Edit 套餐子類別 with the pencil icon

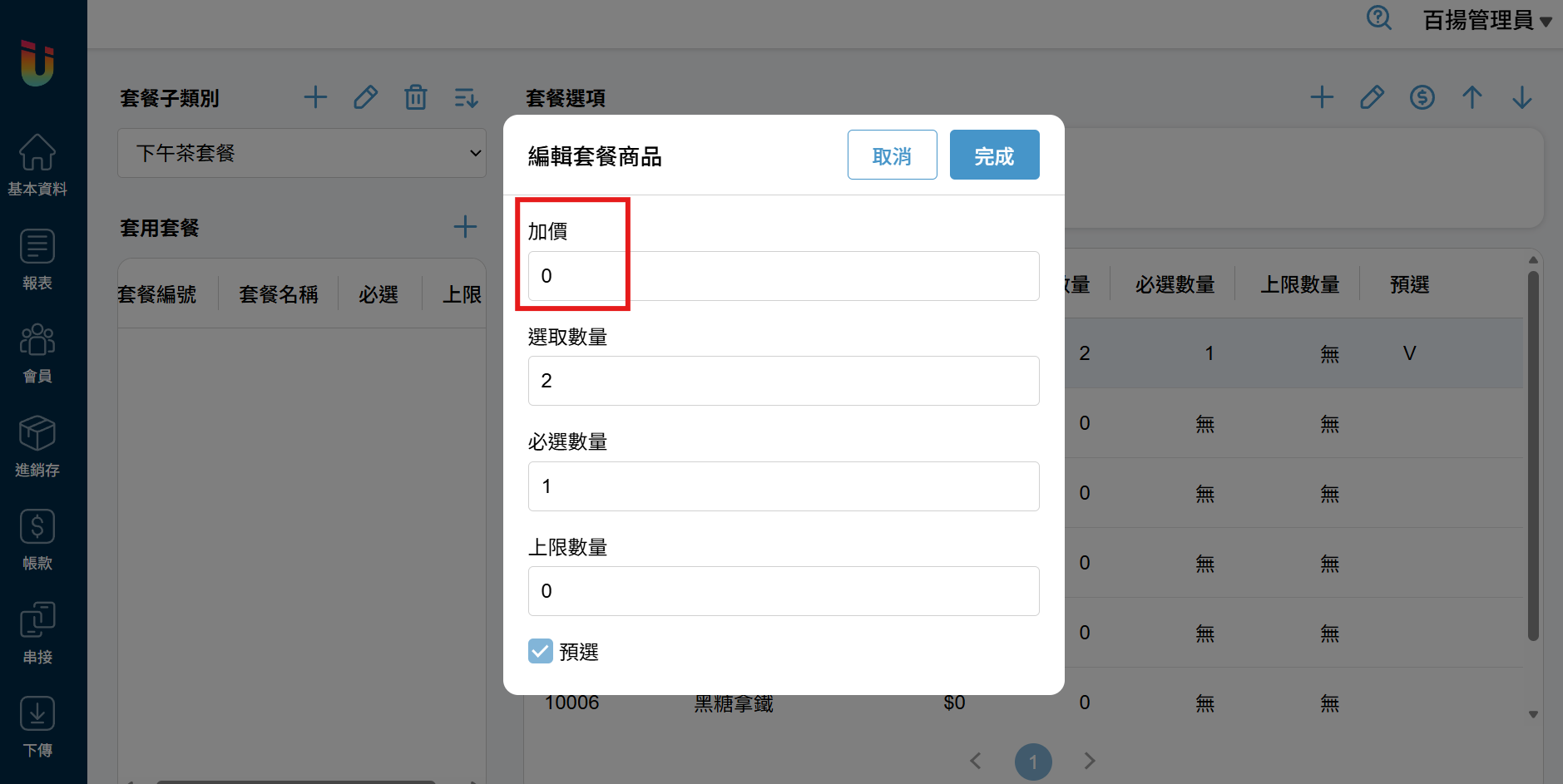(365, 97)
